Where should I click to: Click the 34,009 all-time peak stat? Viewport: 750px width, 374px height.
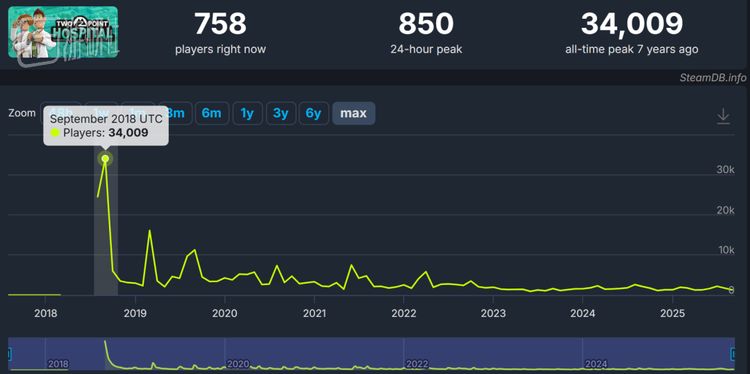631,23
